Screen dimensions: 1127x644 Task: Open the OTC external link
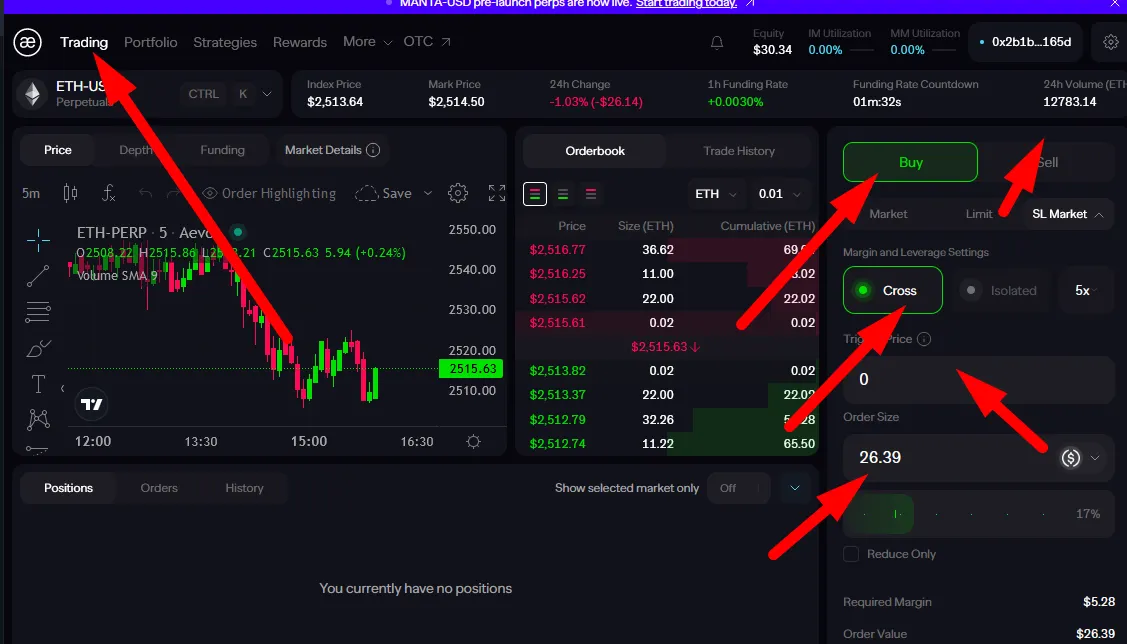427,42
